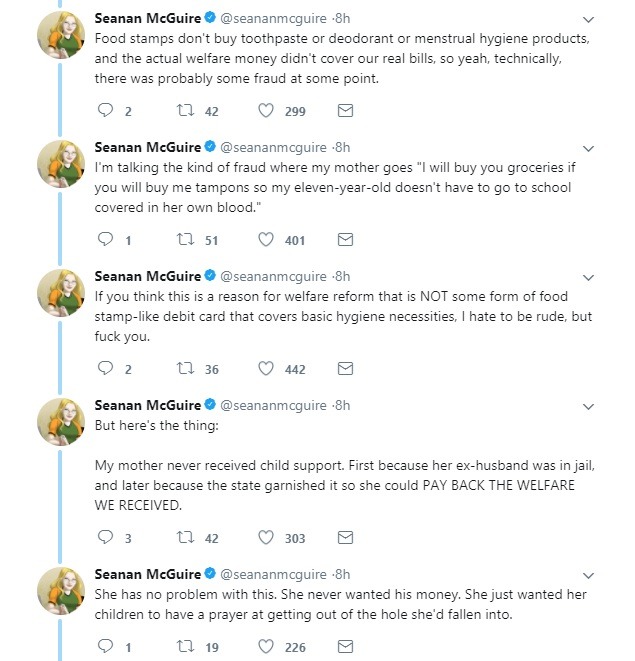
Task: Open the caret menu on the welfare reform tweet
Action: click(x=588, y=277)
